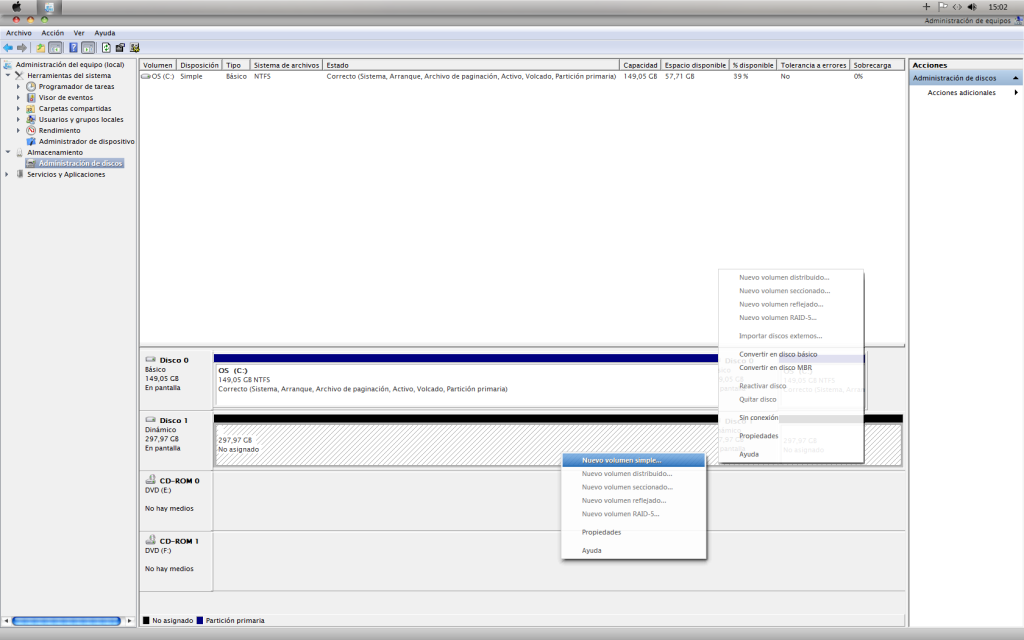Image resolution: width=1024 pixels, height=640 pixels.
Task: Click the blue Help question mark toolbar icon
Action: 73,47
